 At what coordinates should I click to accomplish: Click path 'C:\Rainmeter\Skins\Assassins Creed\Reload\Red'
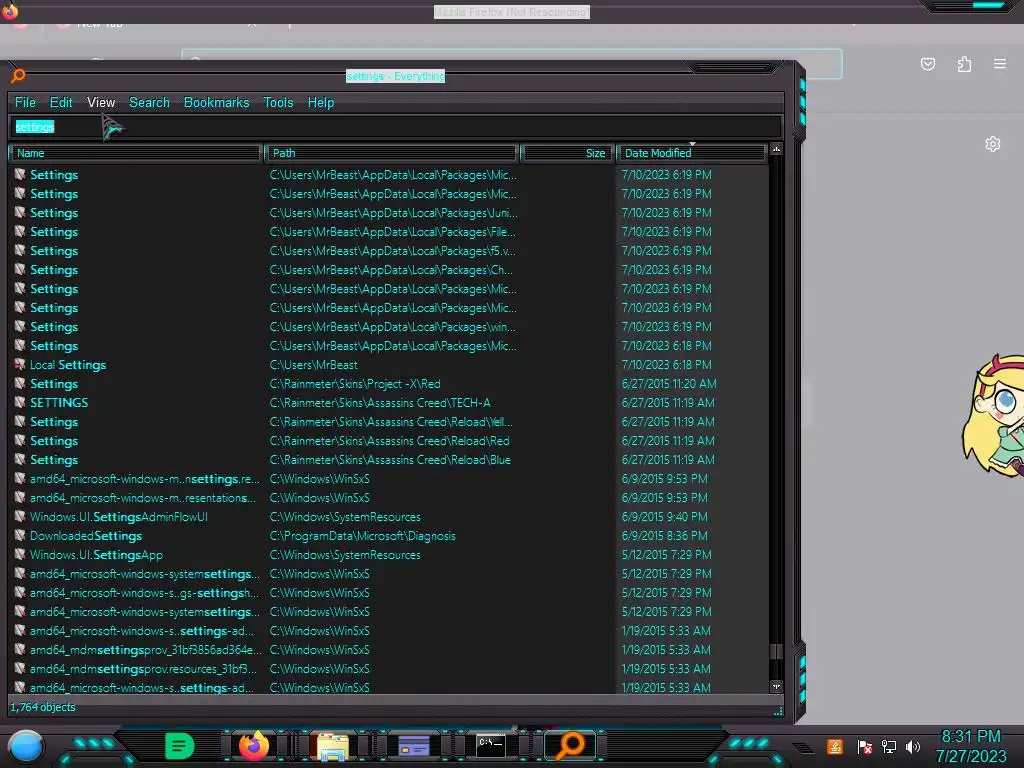tap(389, 441)
